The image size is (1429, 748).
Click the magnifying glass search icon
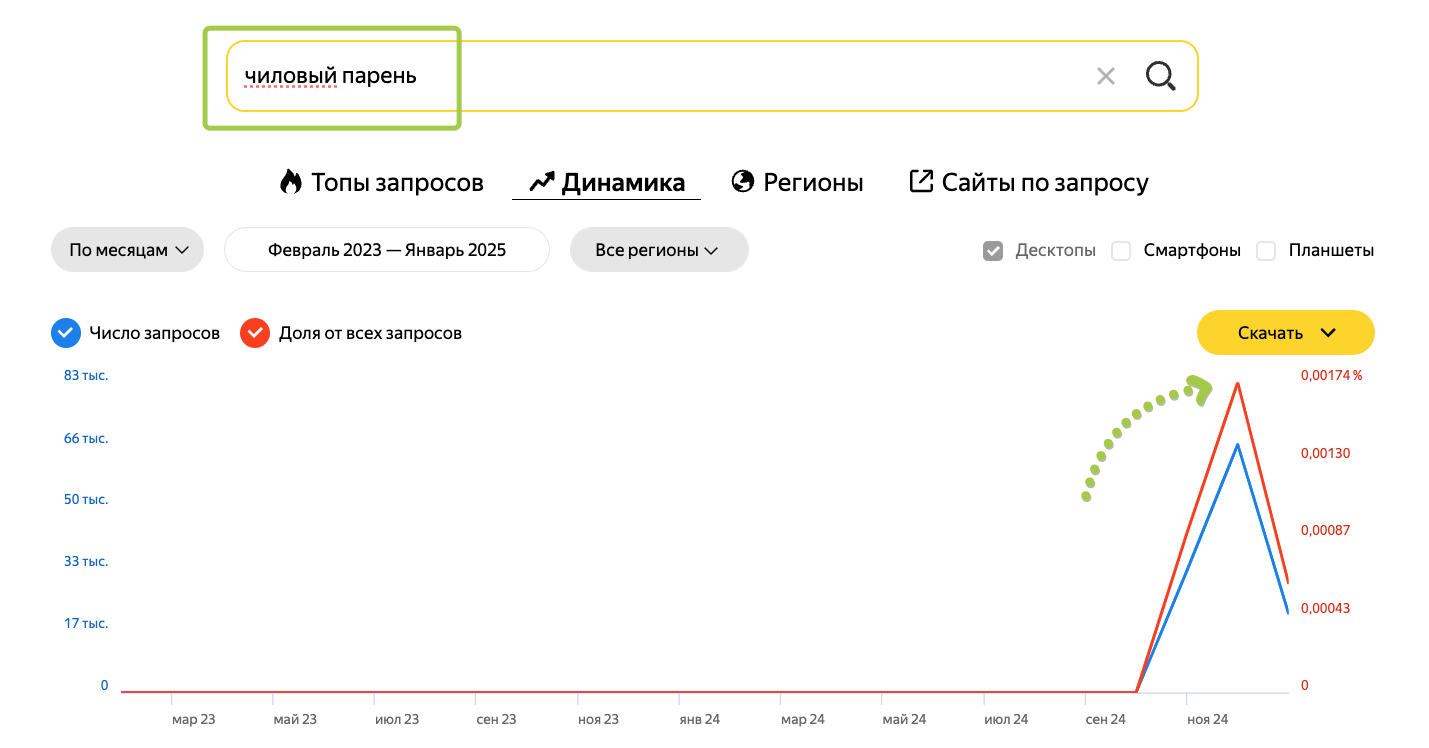point(1160,76)
